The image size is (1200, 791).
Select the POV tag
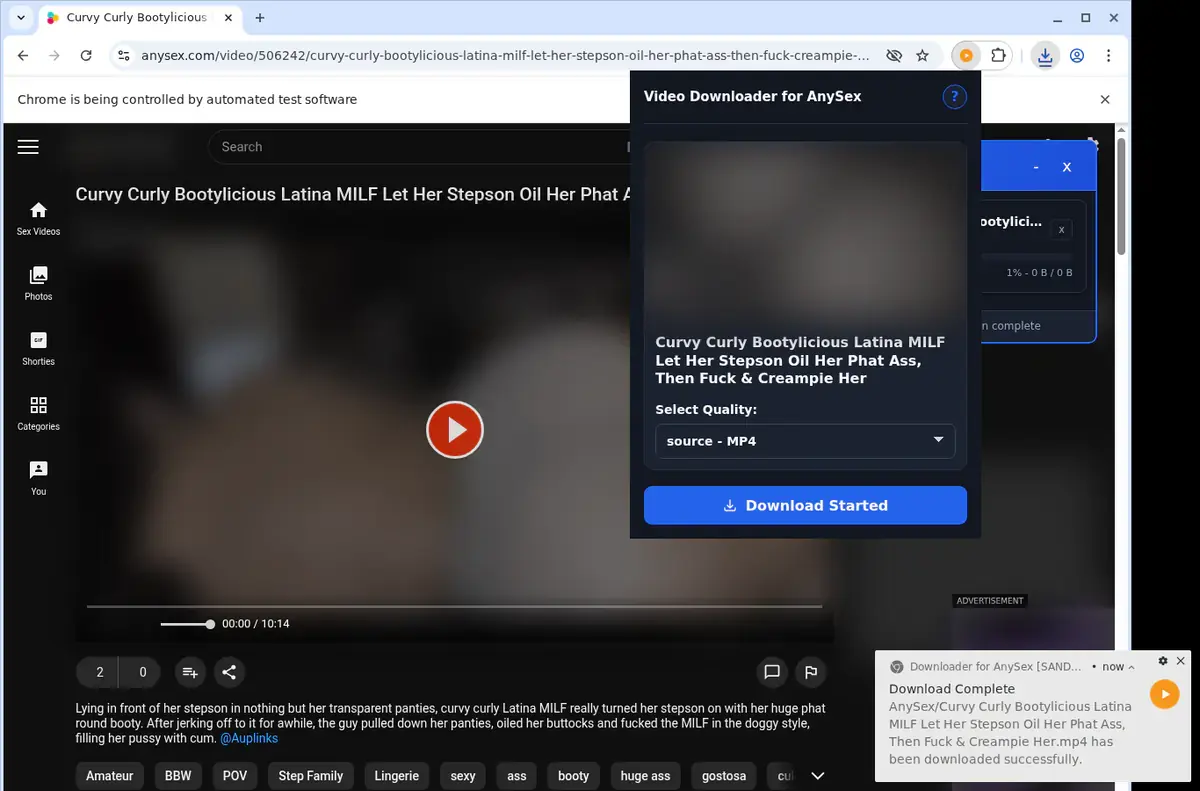(235, 776)
